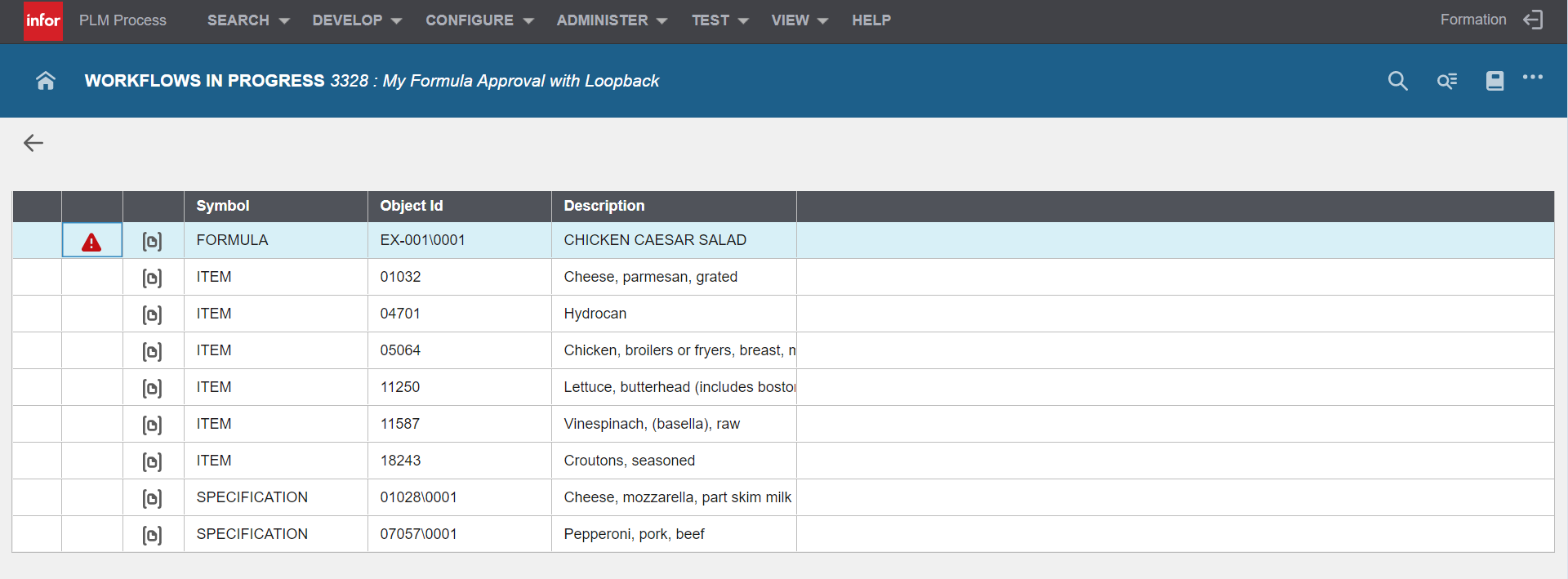The width and height of the screenshot is (1568, 579).
Task: Click warning alert icon on FORMULA row
Action: [91, 242]
